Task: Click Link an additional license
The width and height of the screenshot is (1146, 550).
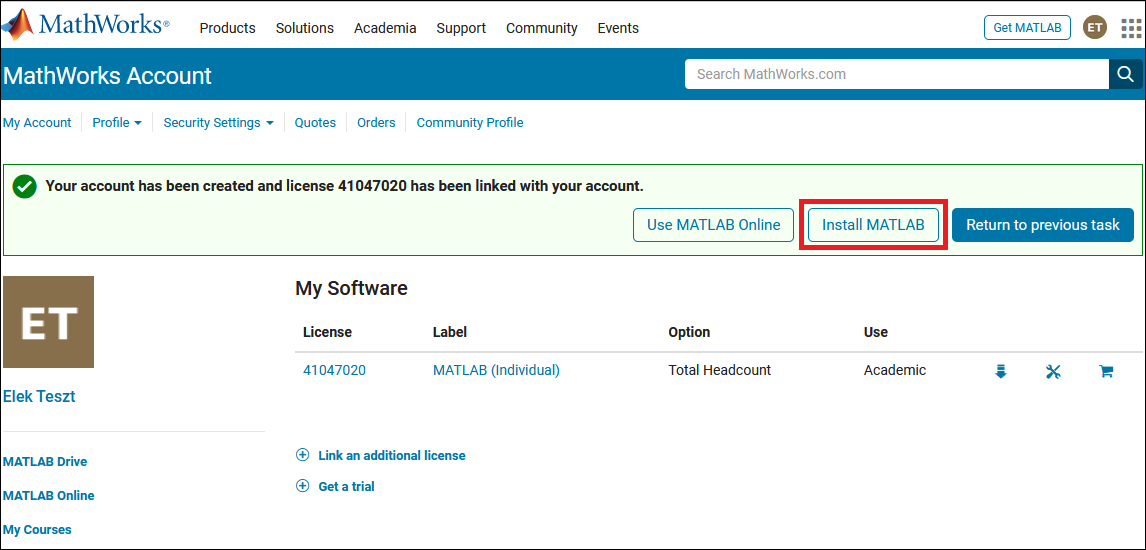Action: point(391,455)
